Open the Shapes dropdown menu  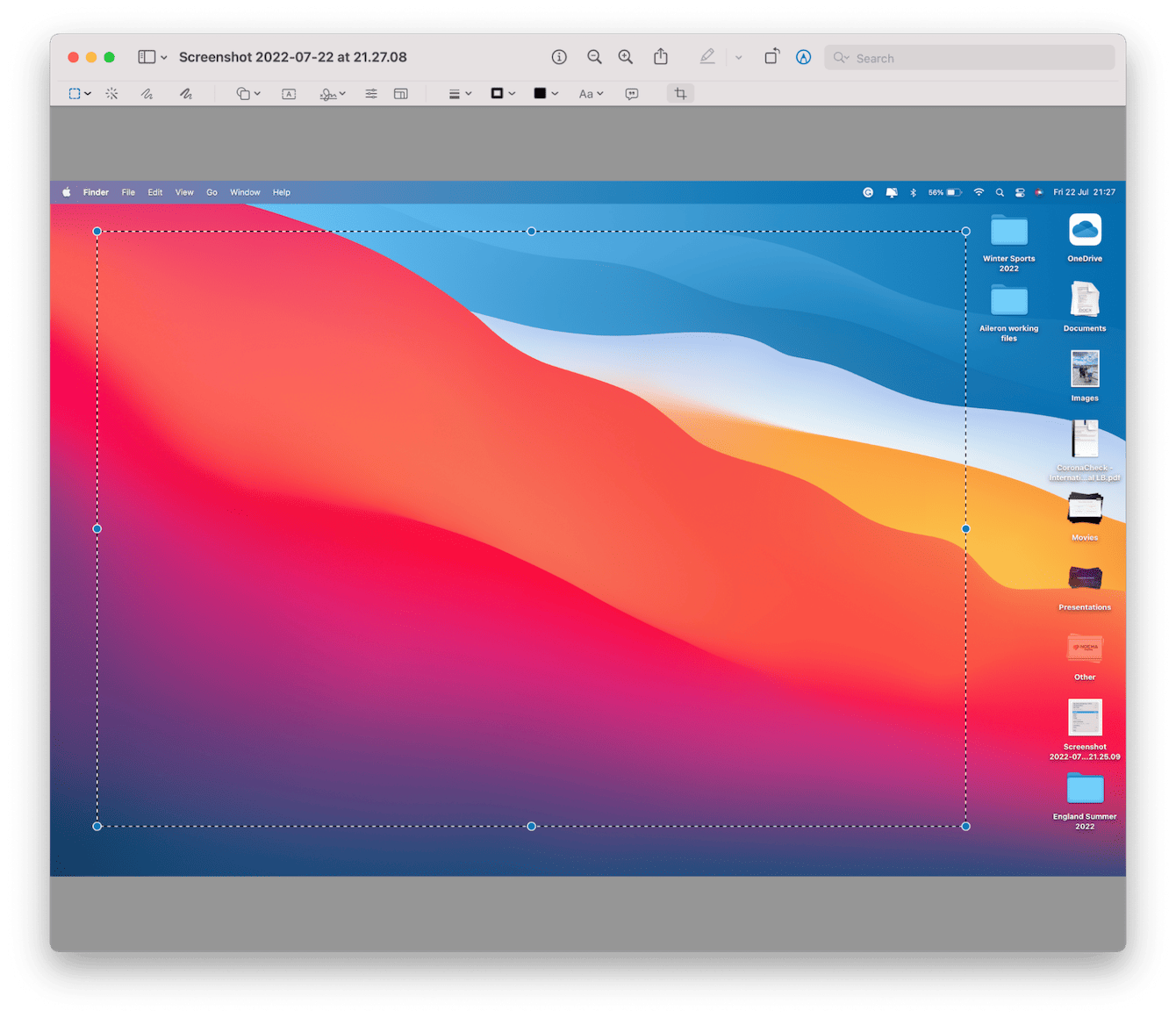click(248, 94)
